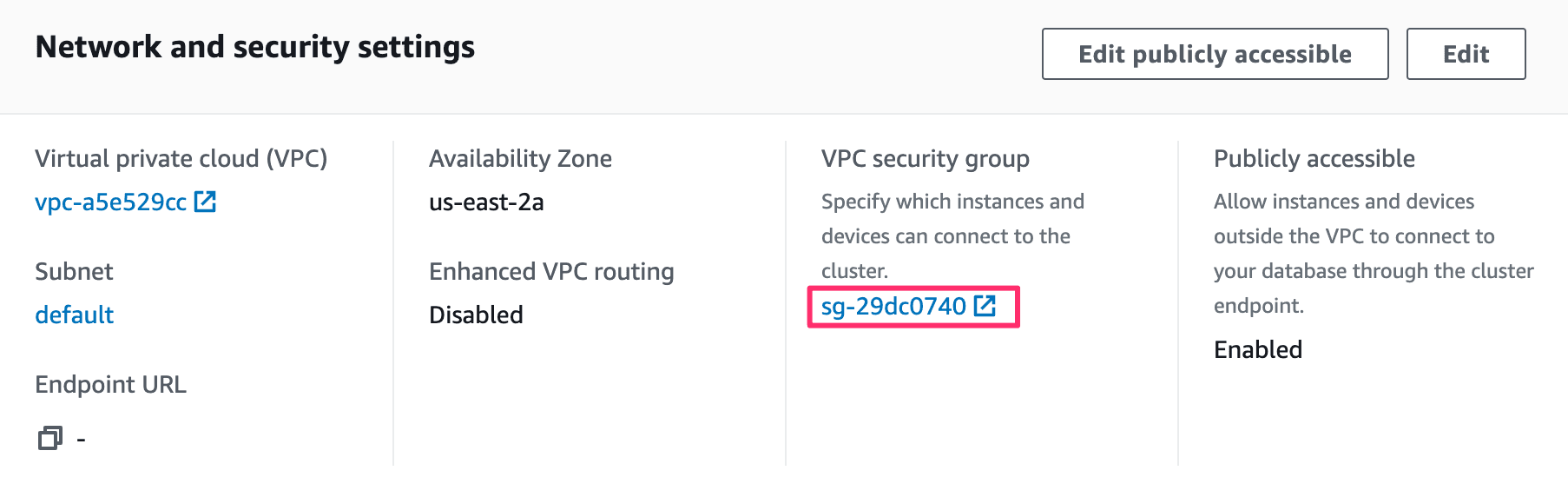Viewport: 1568px width, 497px height.
Task: Click the Endpoint URL label
Action: pyautogui.click(x=110, y=384)
